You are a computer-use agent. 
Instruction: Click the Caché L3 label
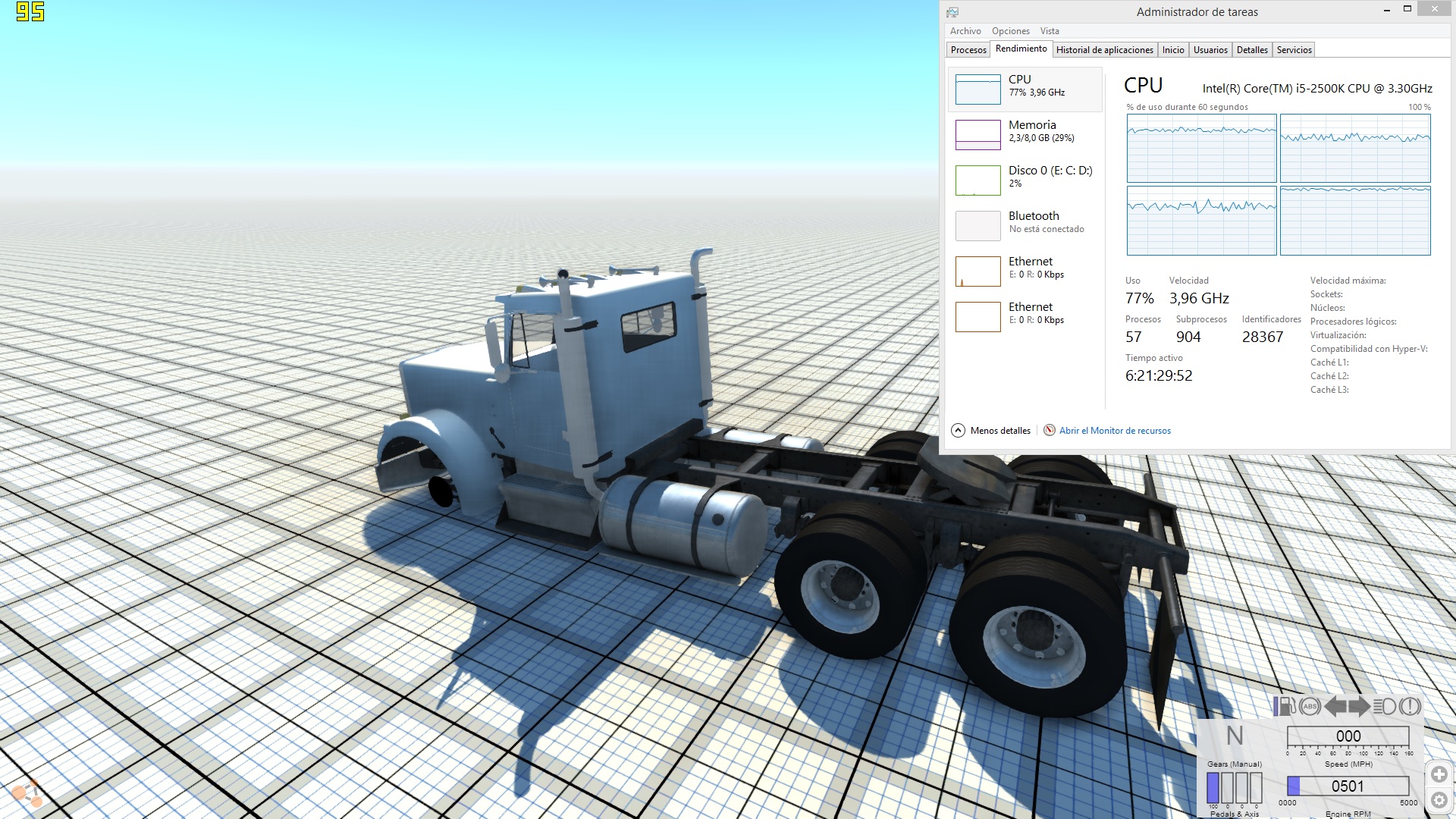tap(1329, 390)
